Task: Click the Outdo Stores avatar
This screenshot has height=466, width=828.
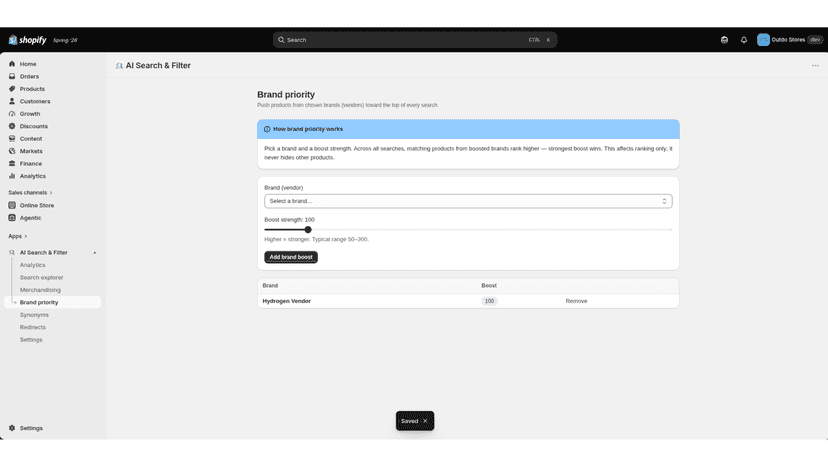Action: [763, 40]
